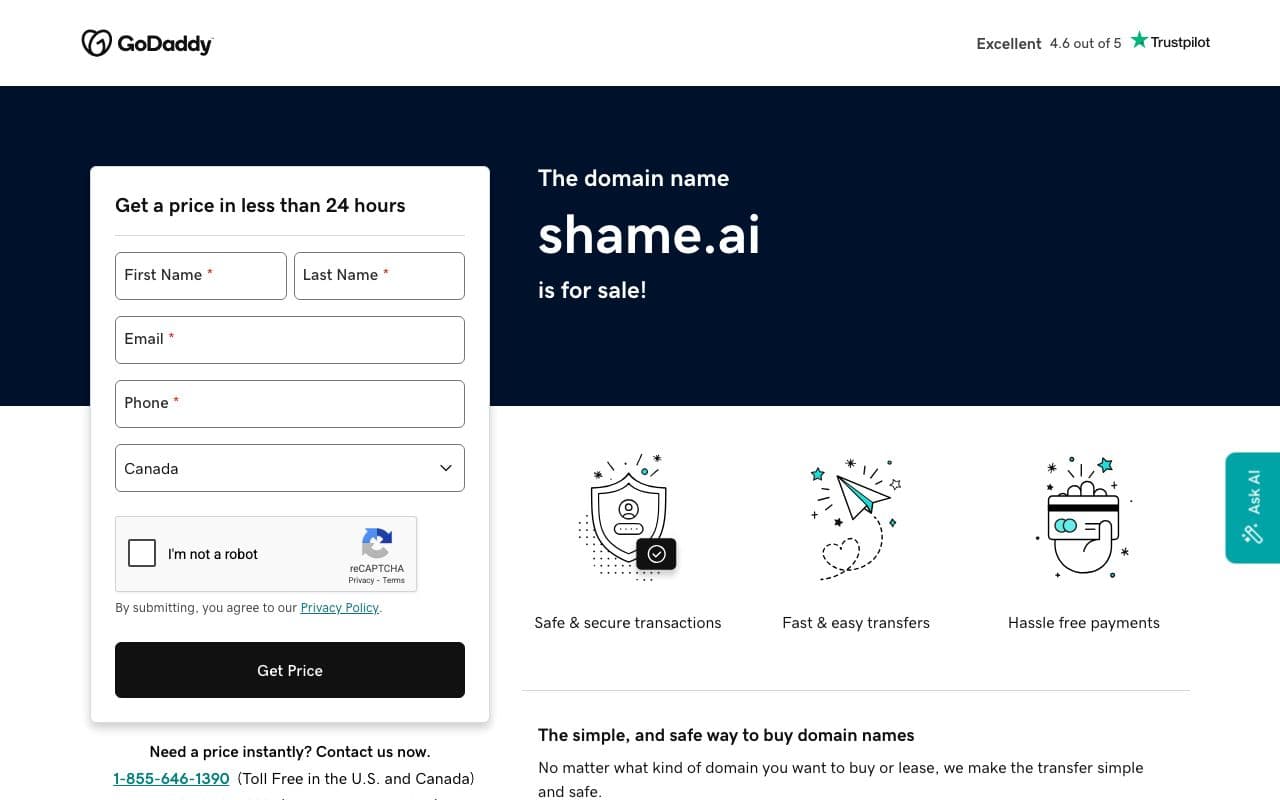Click the reCAPTCHA badge logo

377,545
